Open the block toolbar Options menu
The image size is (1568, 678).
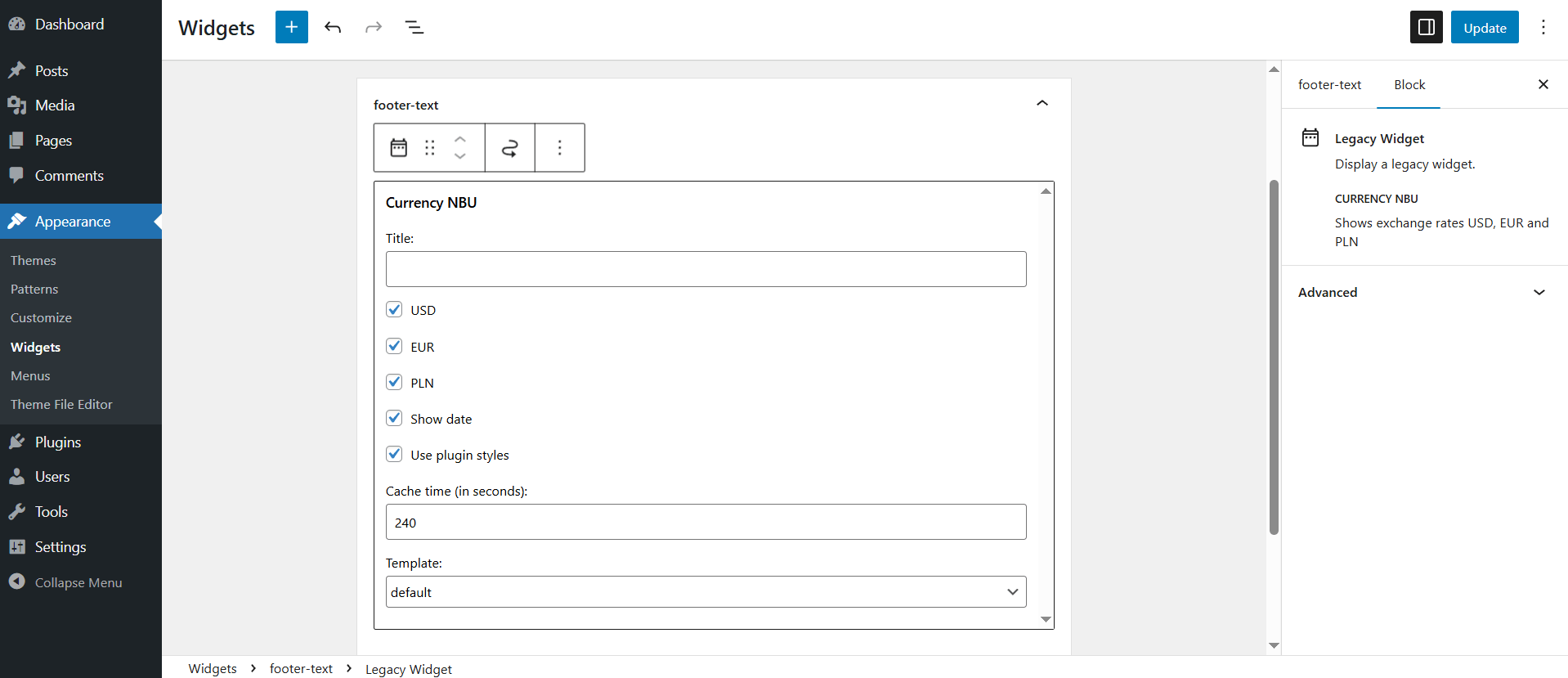pos(559,147)
